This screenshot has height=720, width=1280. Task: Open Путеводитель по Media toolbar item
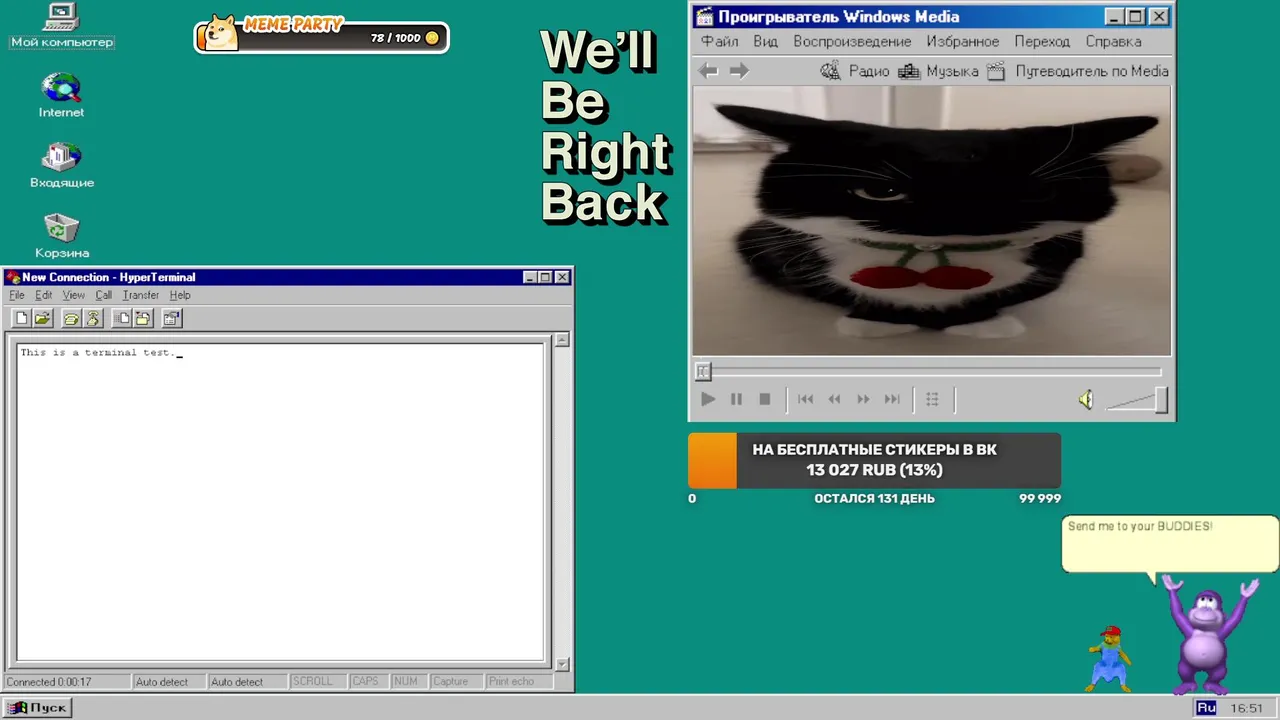[x=1077, y=71]
